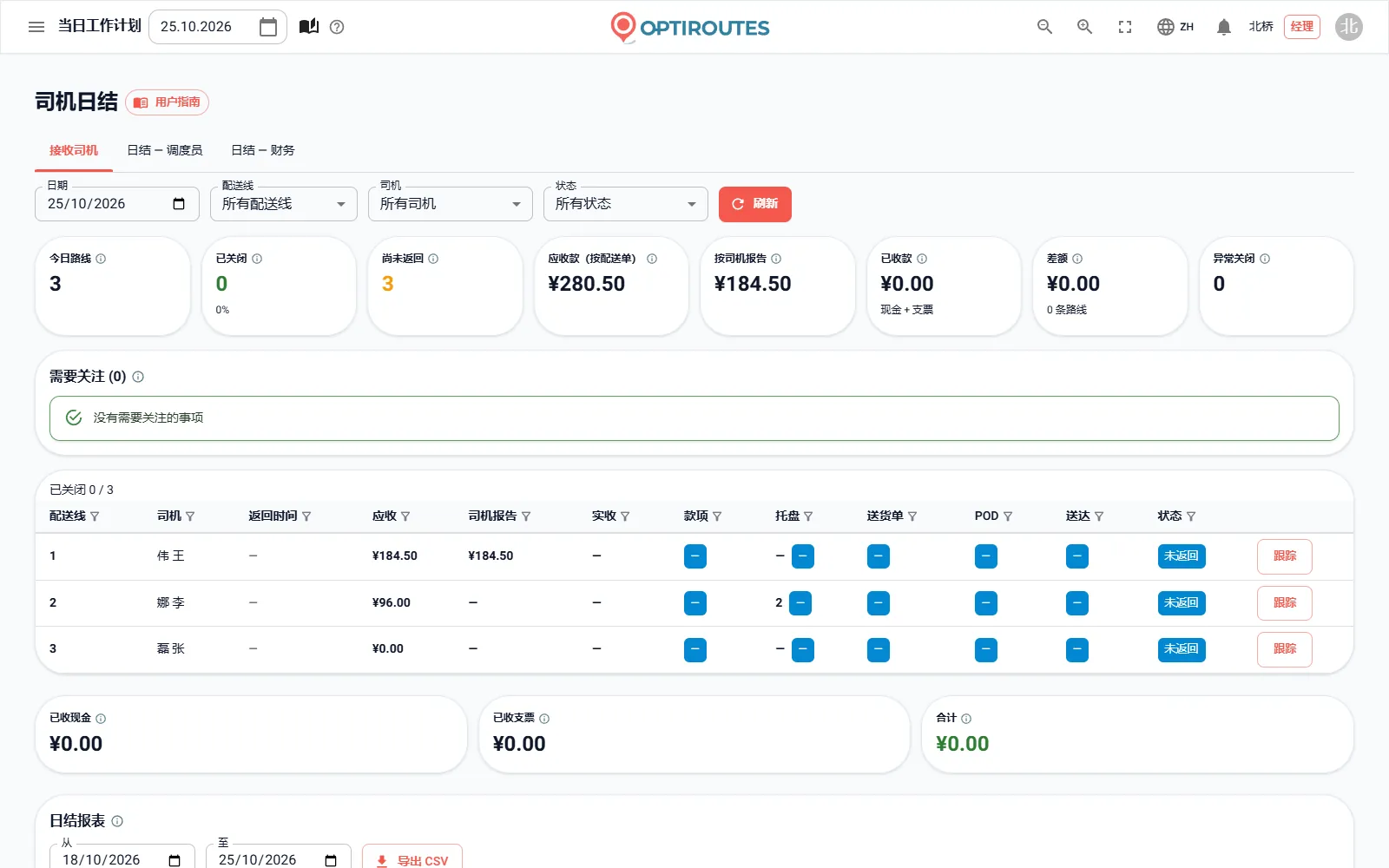The width and height of the screenshot is (1389, 868).
Task: Click the 经理 role badge
Action: (x=1302, y=27)
